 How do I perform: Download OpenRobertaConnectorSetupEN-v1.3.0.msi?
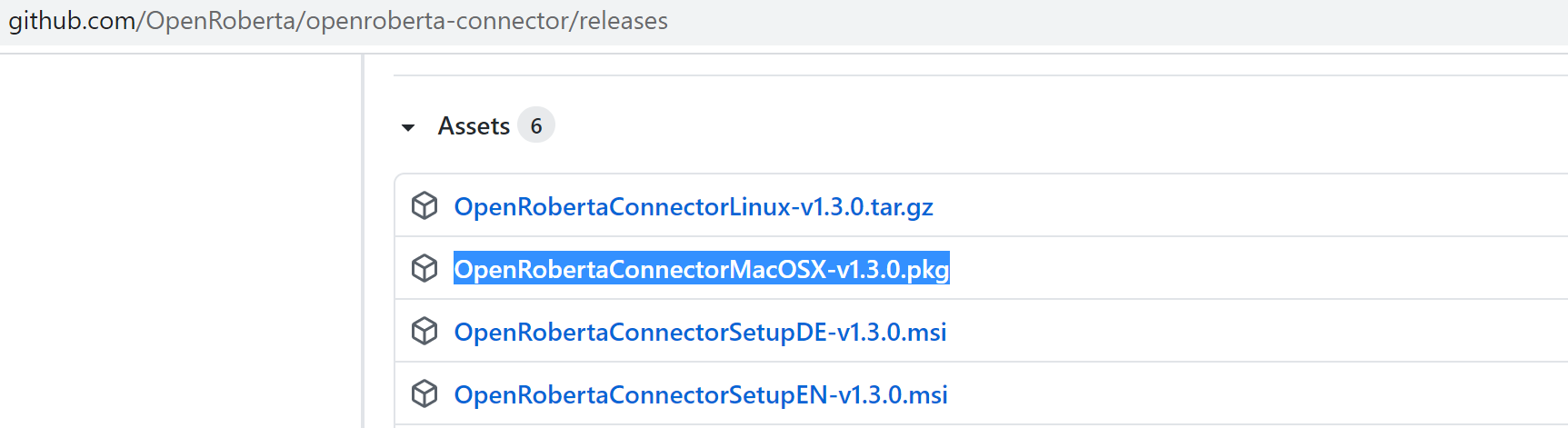click(x=701, y=395)
